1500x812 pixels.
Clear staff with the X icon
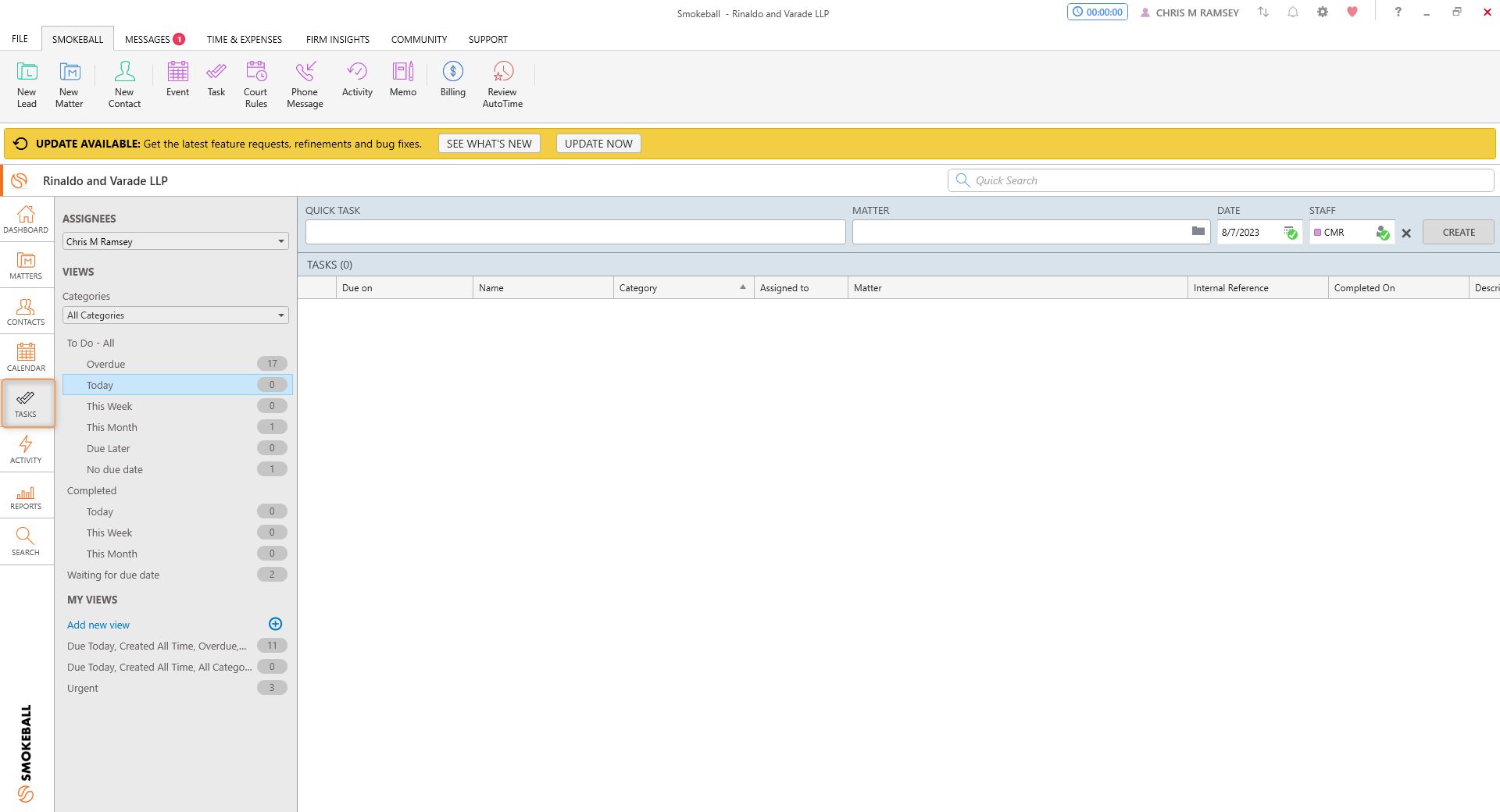pyautogui.click(x=1406, y=233)
